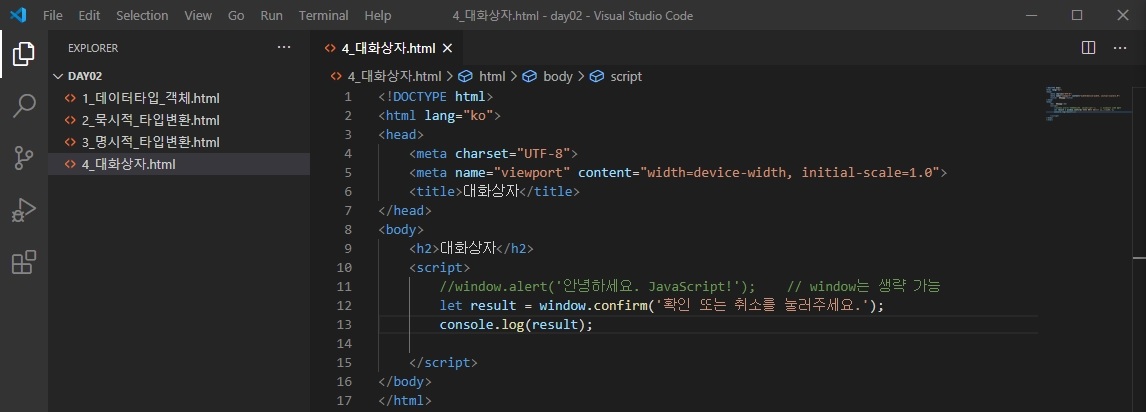Click the html lang="ko" line
Viewport: 1146px width, 412px height.
pos(439,115)
